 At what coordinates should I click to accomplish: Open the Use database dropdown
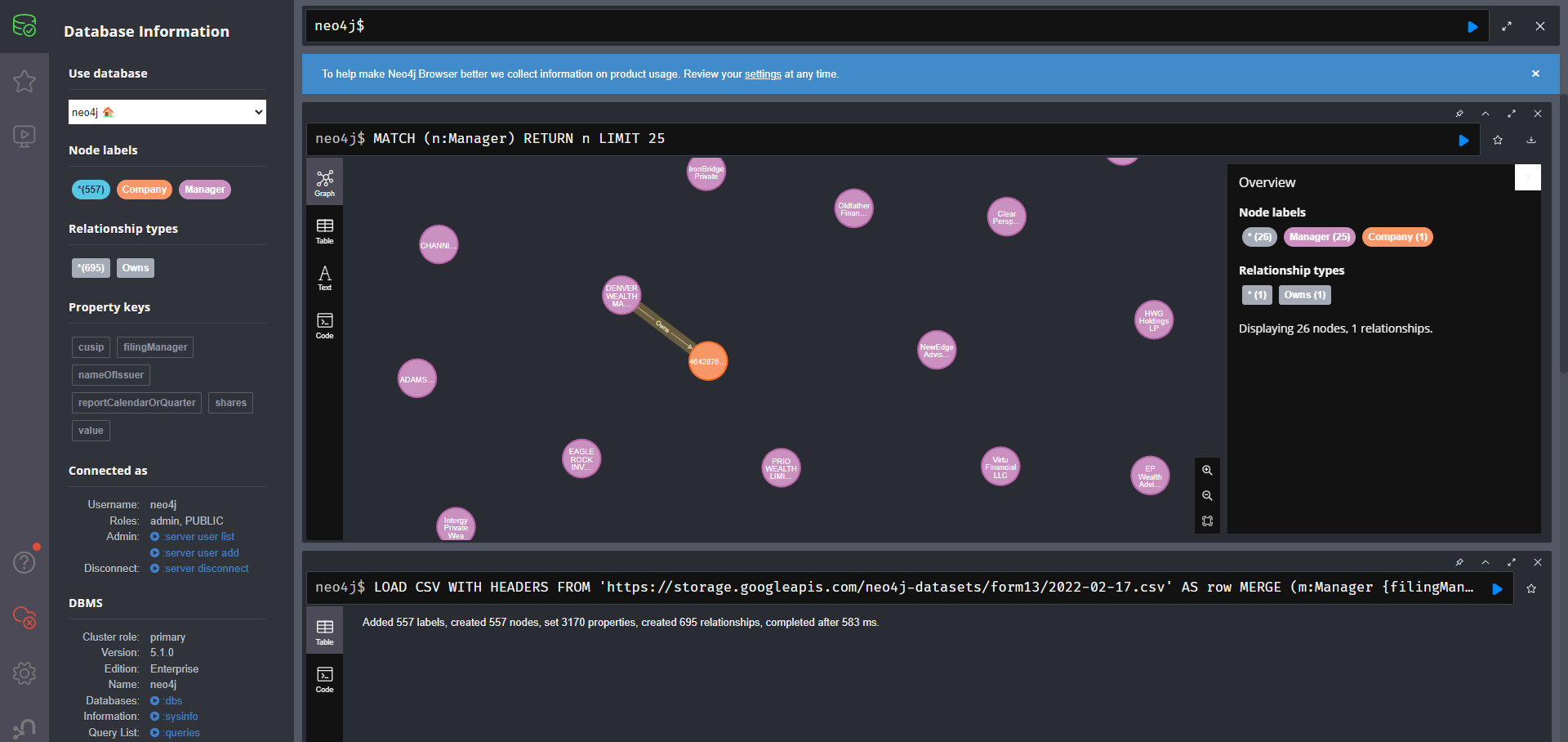click(167, 112)
